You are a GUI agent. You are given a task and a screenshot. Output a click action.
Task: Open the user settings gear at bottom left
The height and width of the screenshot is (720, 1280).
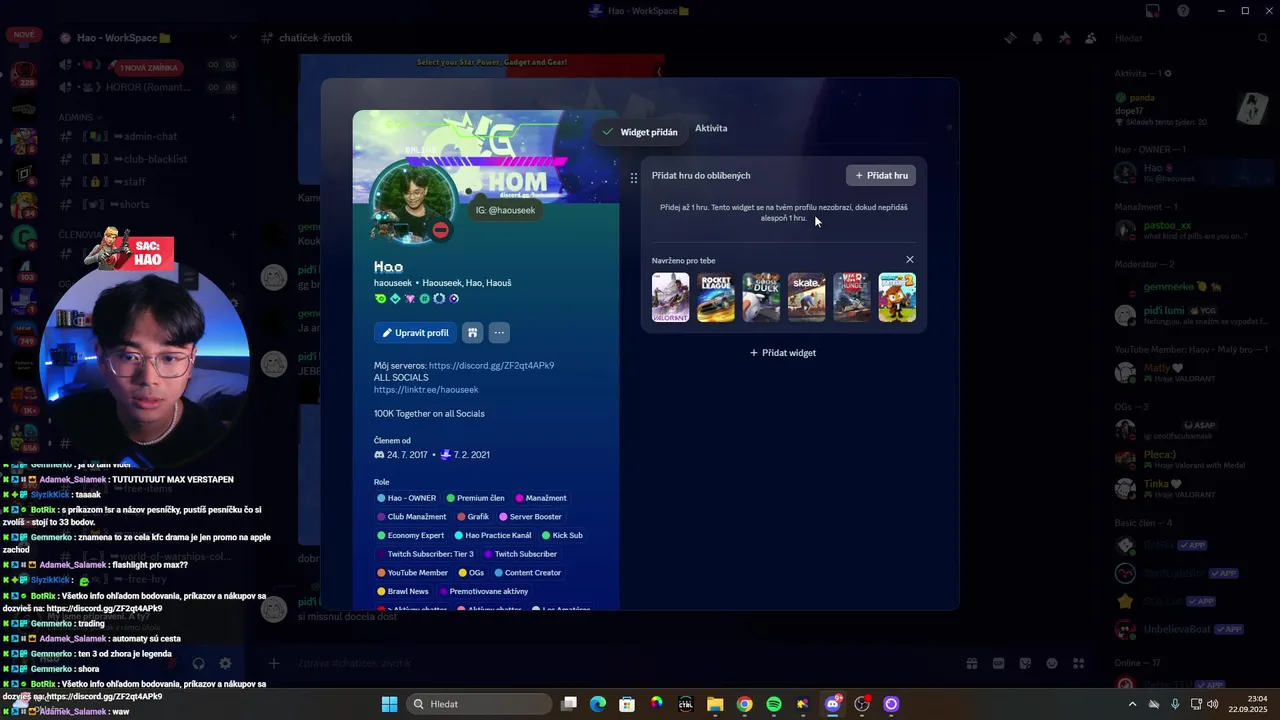pyautogui.click(x=225, y=663)
